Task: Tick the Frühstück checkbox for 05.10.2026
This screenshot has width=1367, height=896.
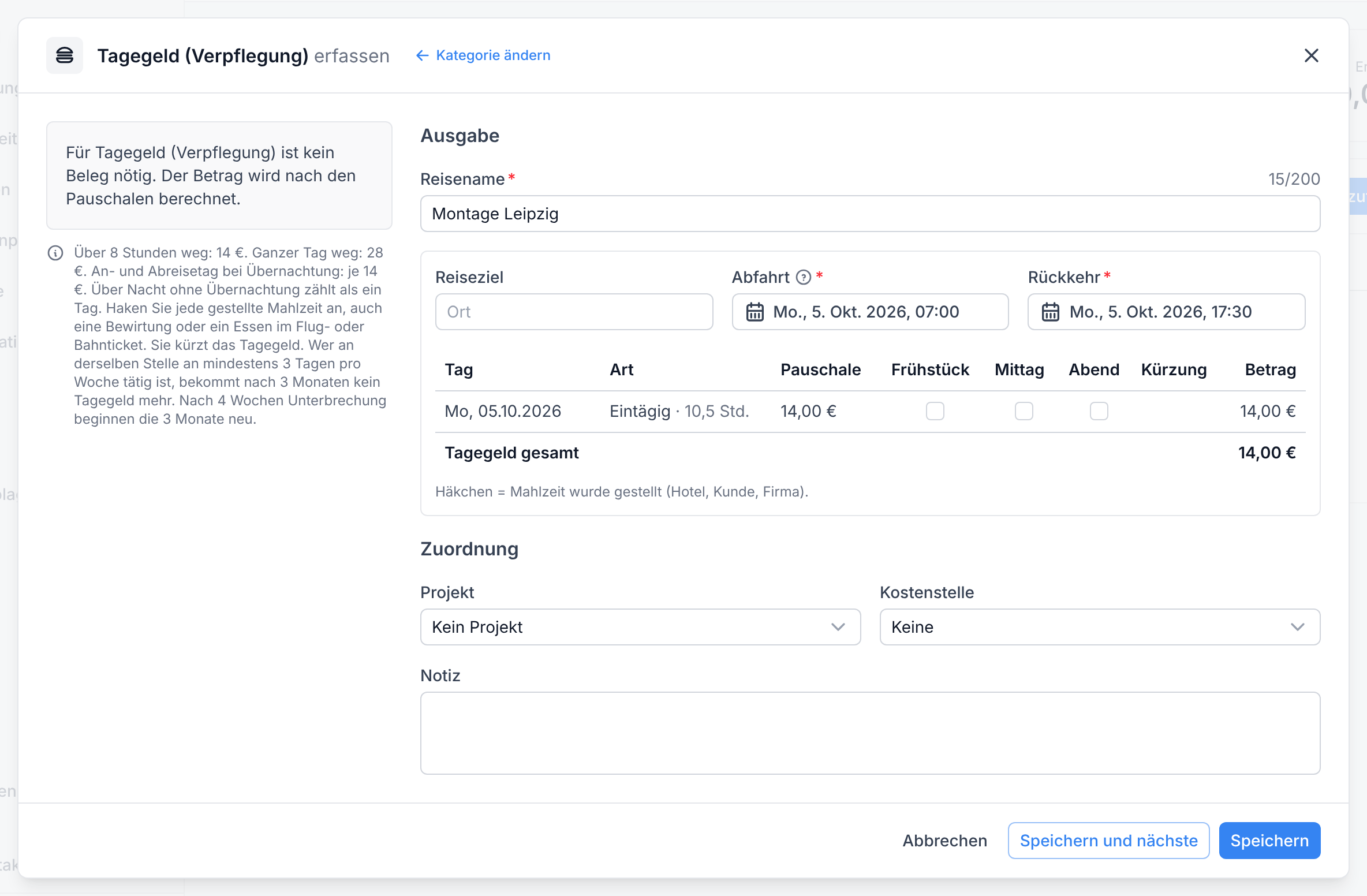Action: 935,411
